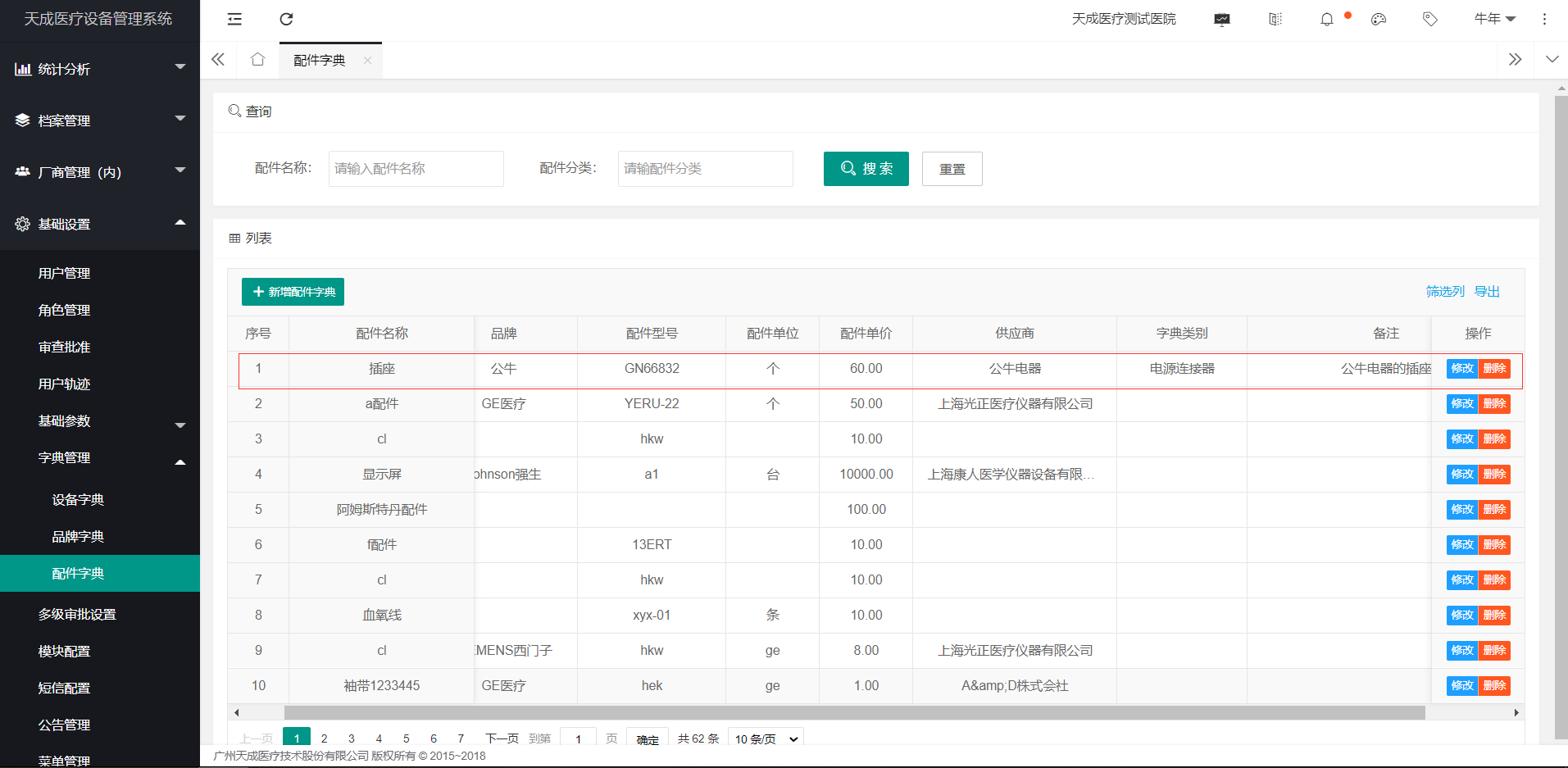Image resolution: width=1568 pixels, height=768 pixels.
Task: Open 短信配置 in sidebar
Action: [x=64, y=688]
